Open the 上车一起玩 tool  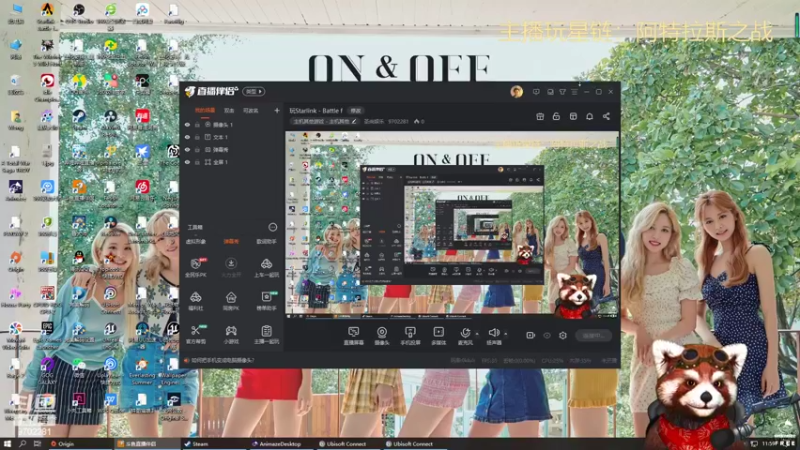point(266,267)
